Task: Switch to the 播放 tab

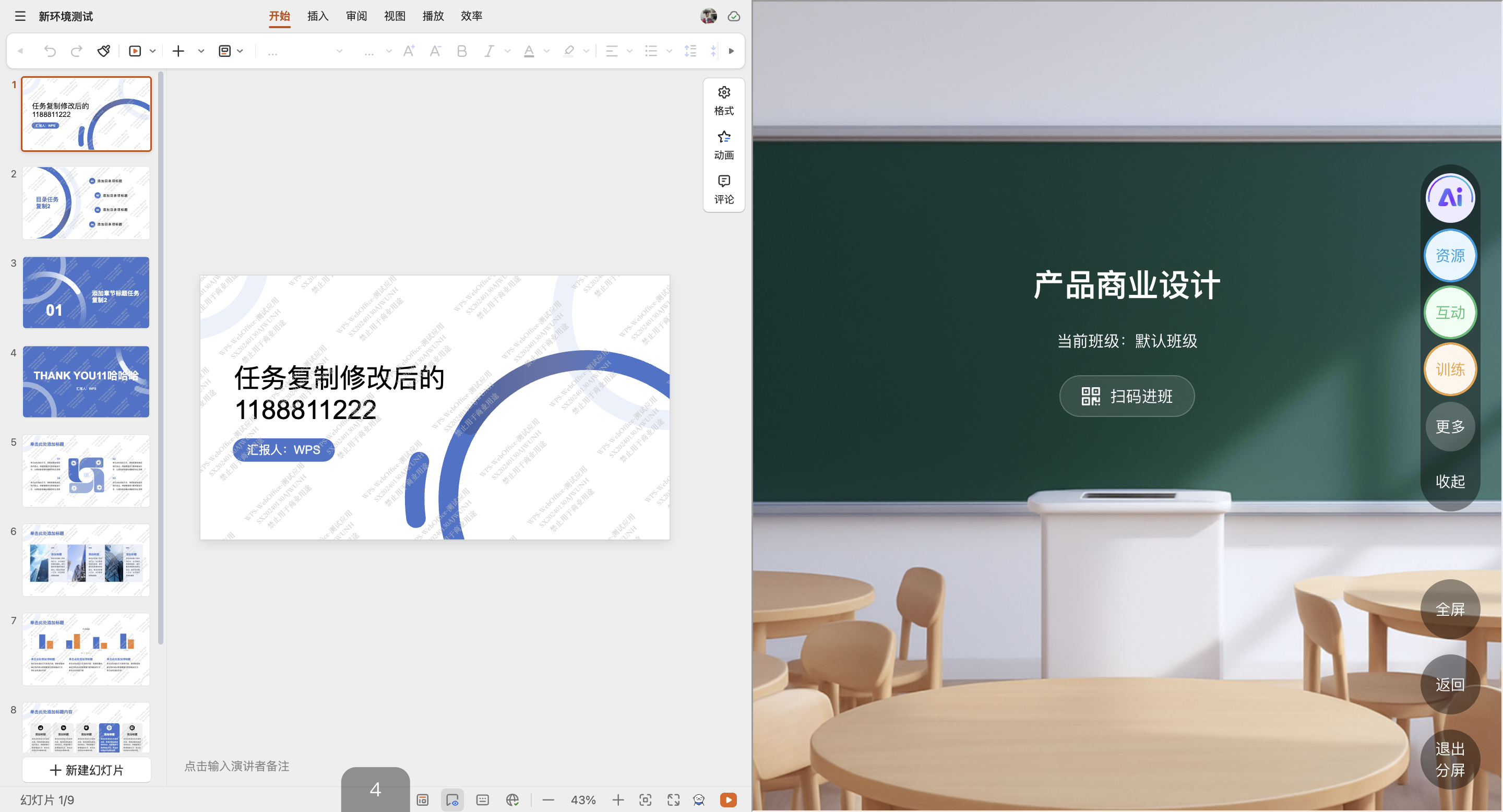Action: [x=434, y=16]
